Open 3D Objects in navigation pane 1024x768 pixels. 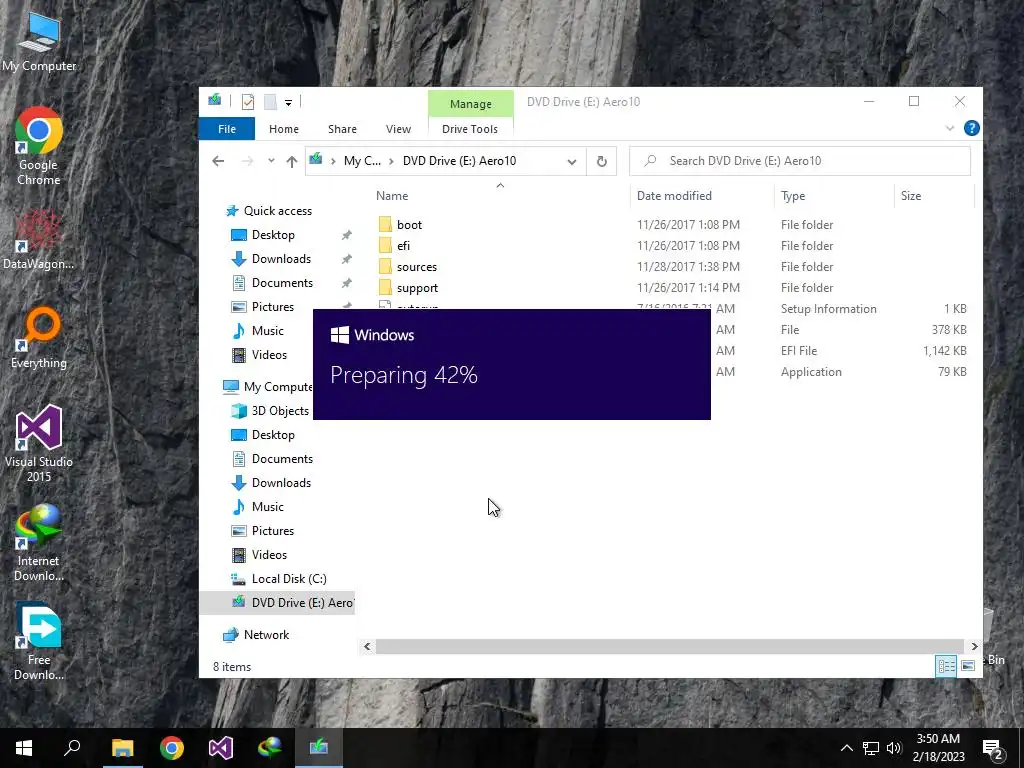(280, 411)
